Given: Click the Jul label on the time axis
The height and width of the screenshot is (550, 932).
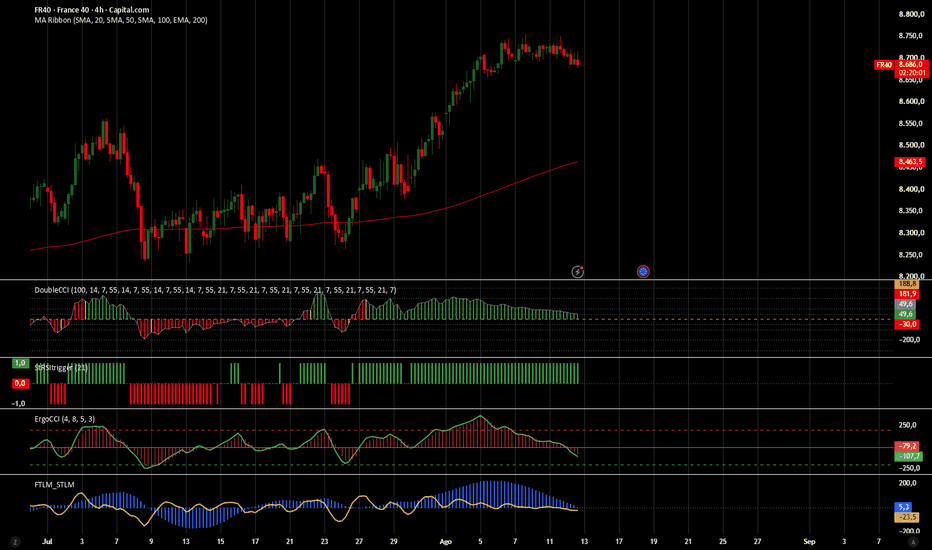Looking at the screenshot, I should 48,542.
